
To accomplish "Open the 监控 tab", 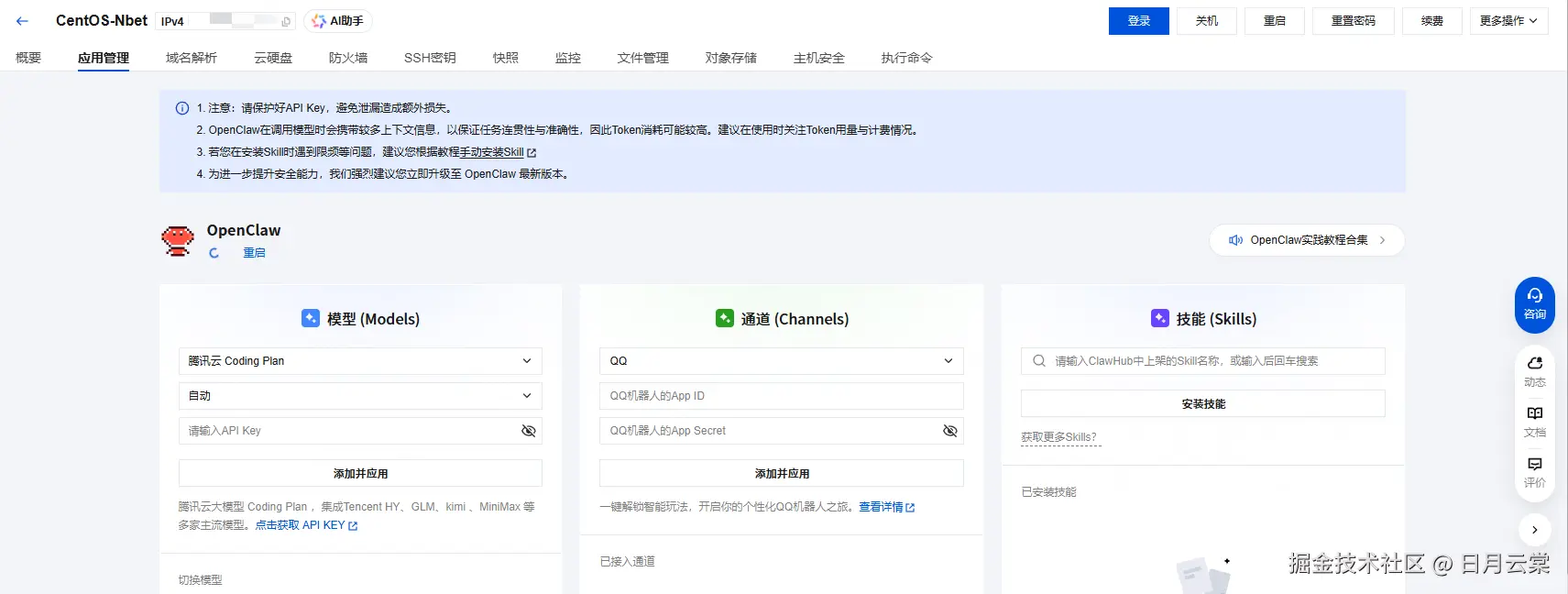I will tap(568, 58).
